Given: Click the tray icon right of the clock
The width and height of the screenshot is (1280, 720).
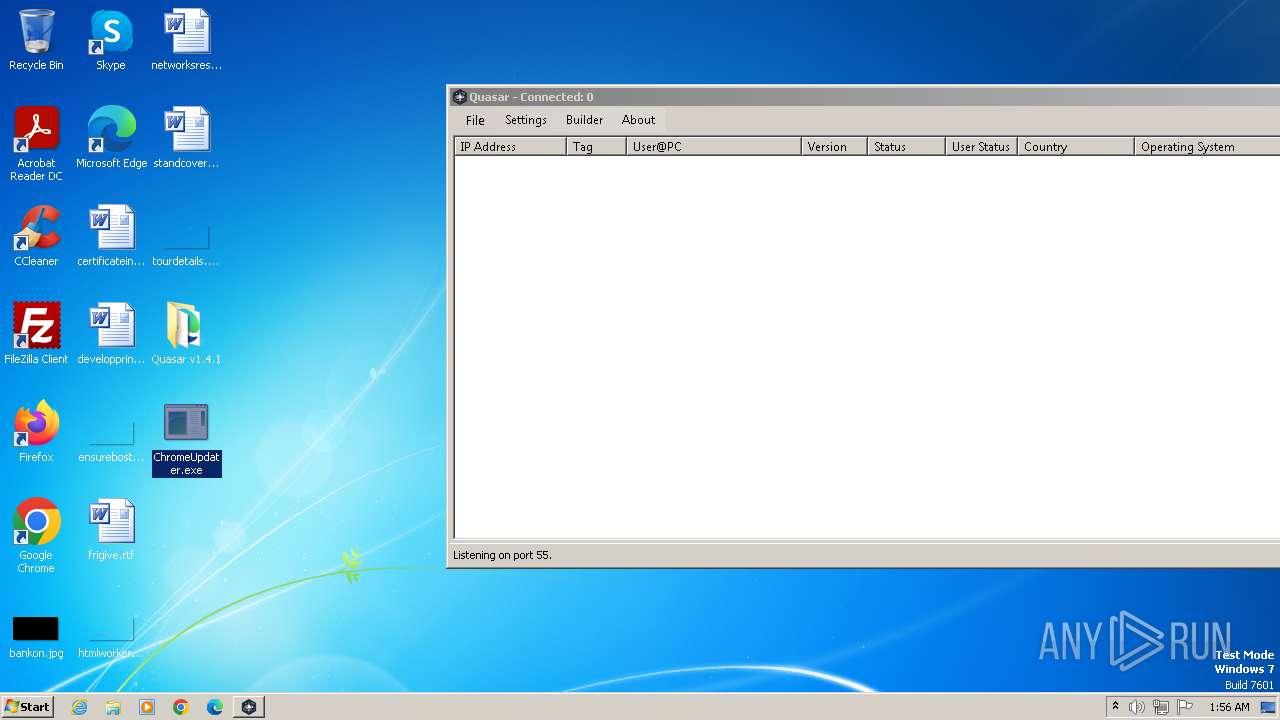Looking at the screenshot, I should tap(1268, 707).
